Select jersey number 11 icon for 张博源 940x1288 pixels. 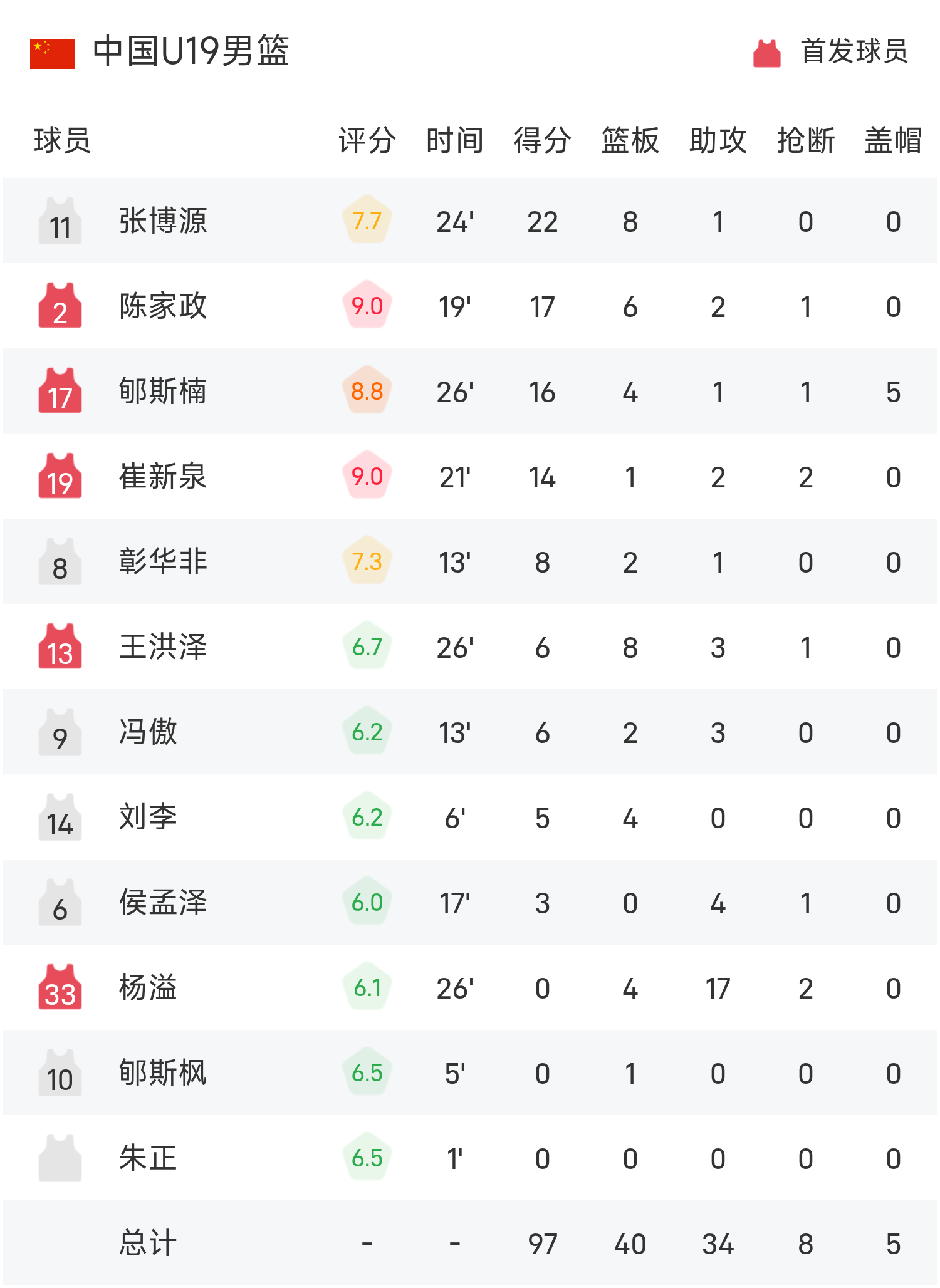[x=60, y=221]
